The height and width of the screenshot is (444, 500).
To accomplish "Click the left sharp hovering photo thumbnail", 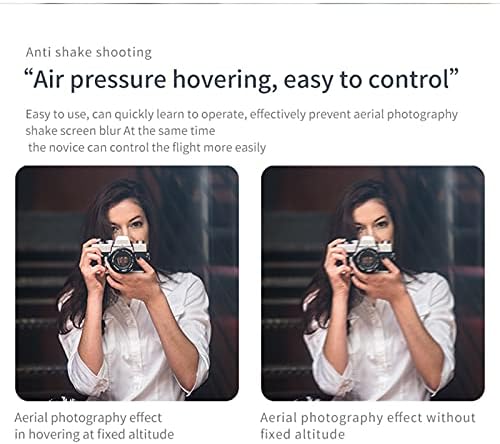I will coord(127,283).
